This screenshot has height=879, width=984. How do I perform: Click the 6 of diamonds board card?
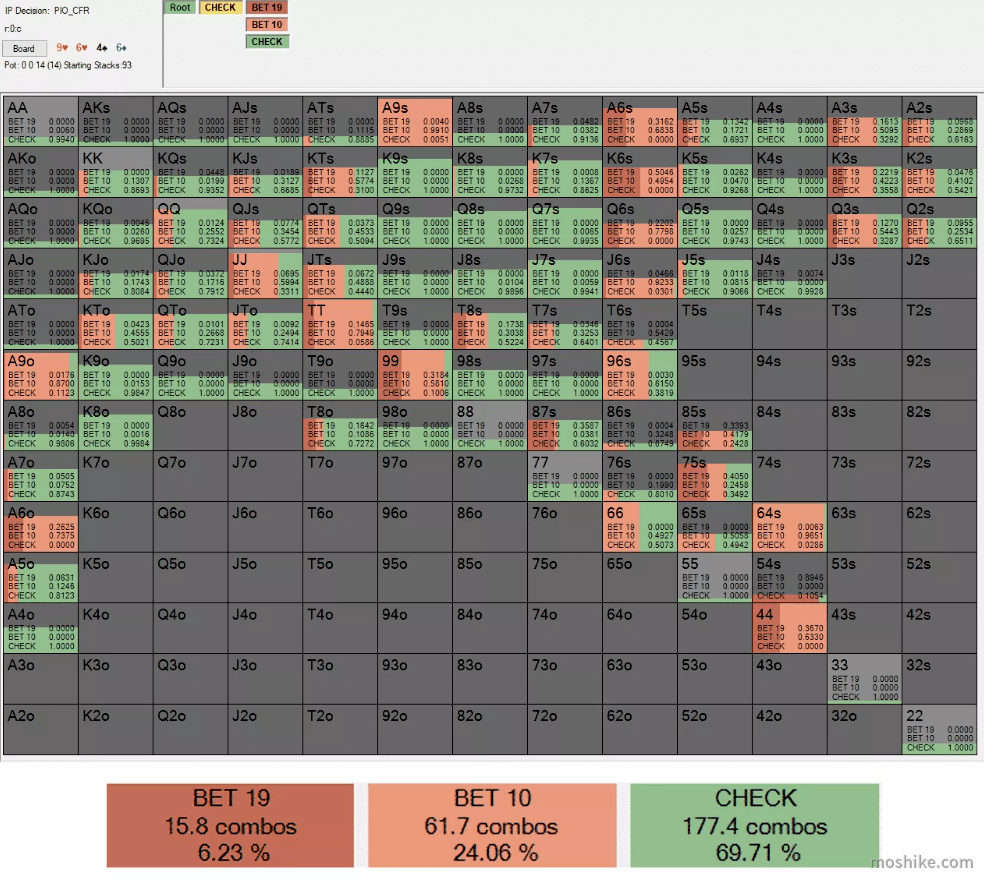tap(121, 48)
